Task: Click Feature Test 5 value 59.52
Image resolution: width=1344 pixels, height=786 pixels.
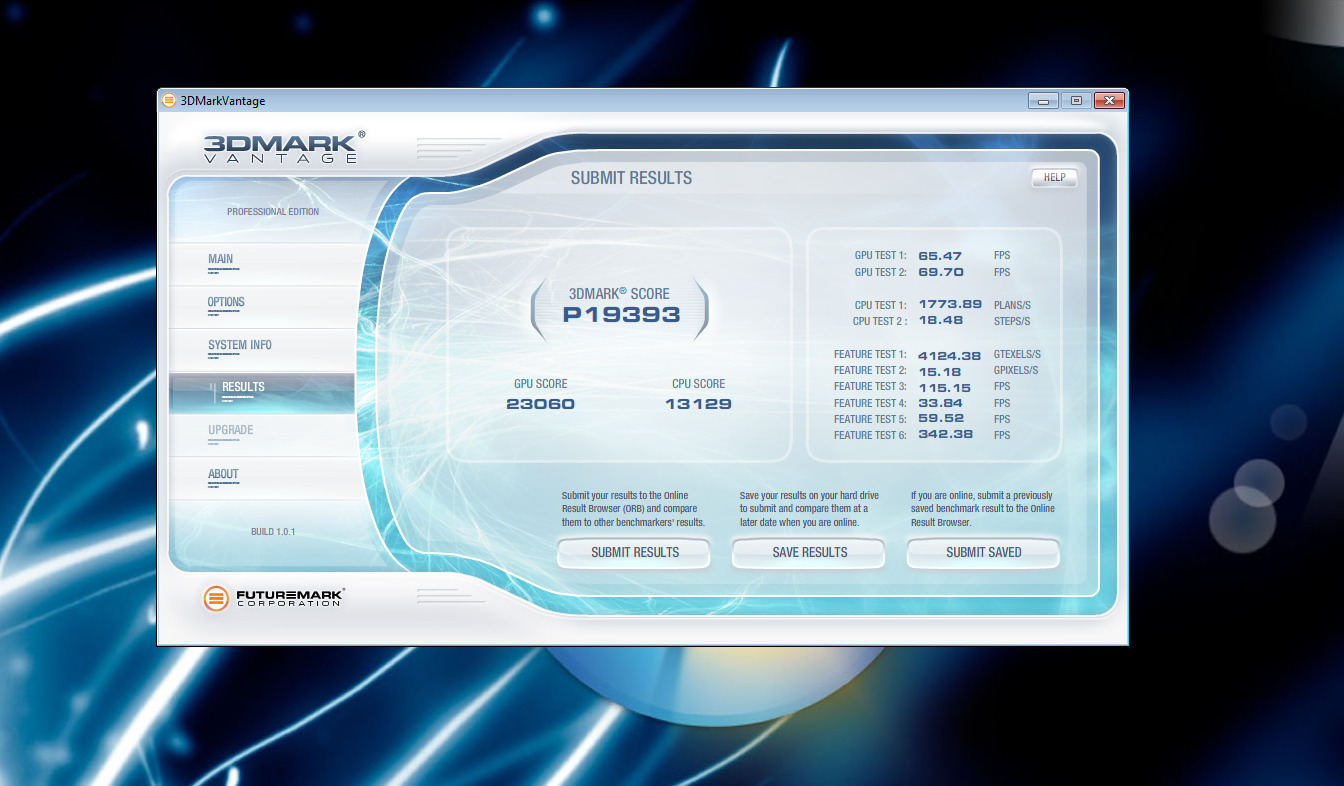Action: click(940, 419)
